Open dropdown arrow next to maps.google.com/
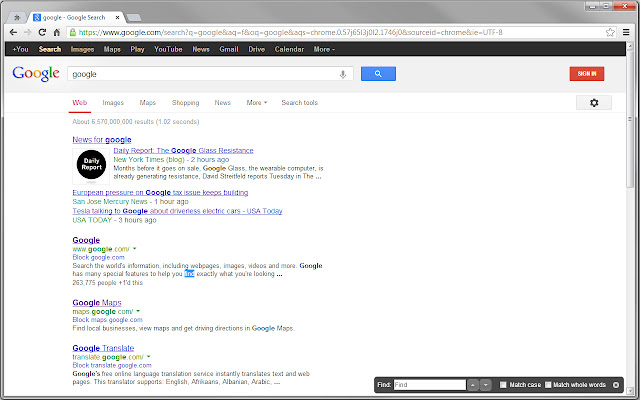 click(138, 311)
